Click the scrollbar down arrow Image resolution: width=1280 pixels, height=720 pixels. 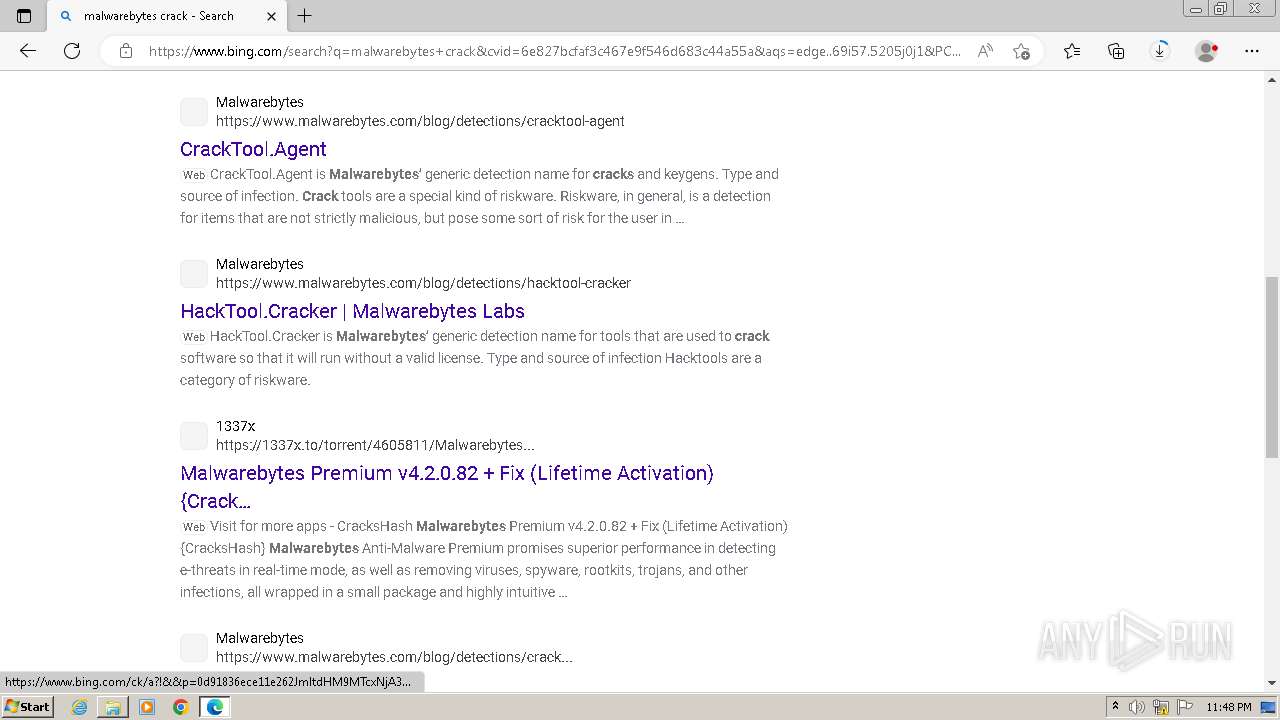pyautogui.click(x=1272, y=683)
